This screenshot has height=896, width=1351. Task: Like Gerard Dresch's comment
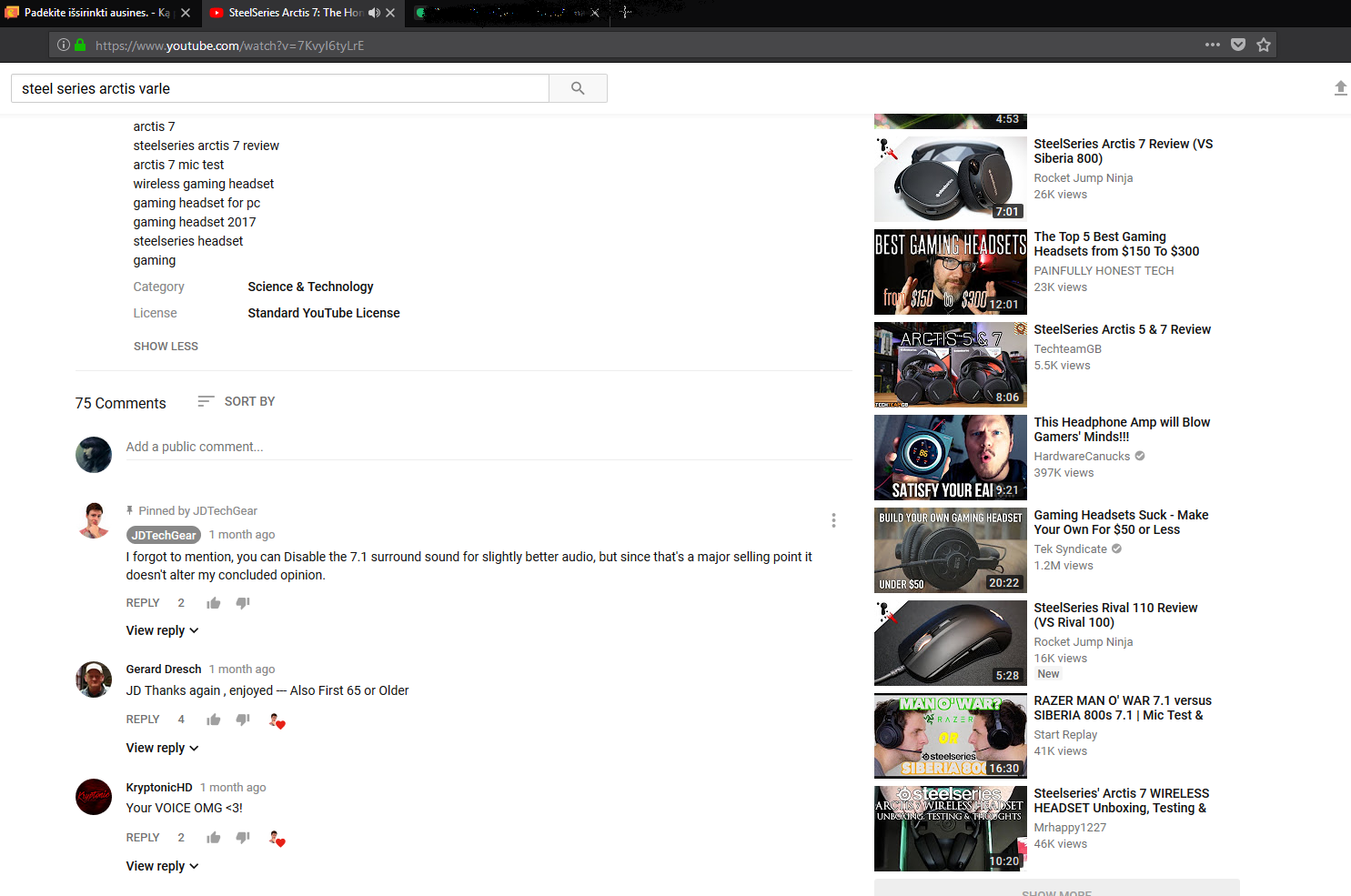click(214, 720)
